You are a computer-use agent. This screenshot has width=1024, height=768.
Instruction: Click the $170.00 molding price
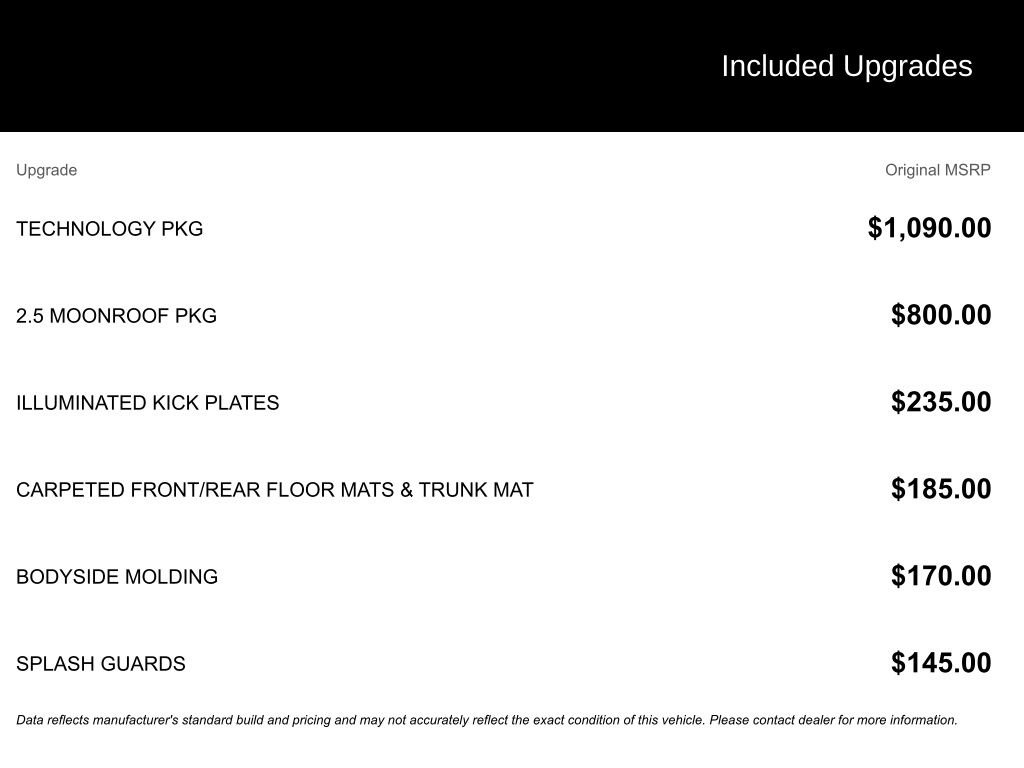(941, 575)
